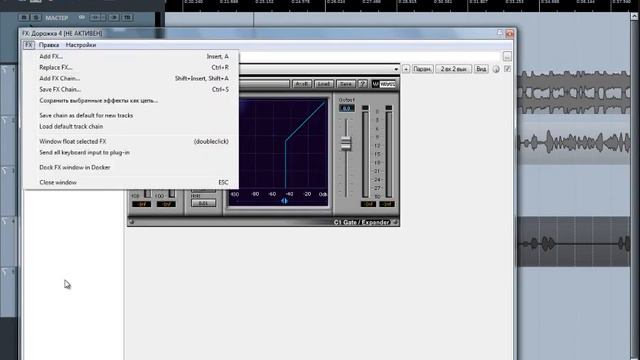Click the second track's waveform item
The width and height of the screenshot is (640, 360).
click(x=574, y=144)
